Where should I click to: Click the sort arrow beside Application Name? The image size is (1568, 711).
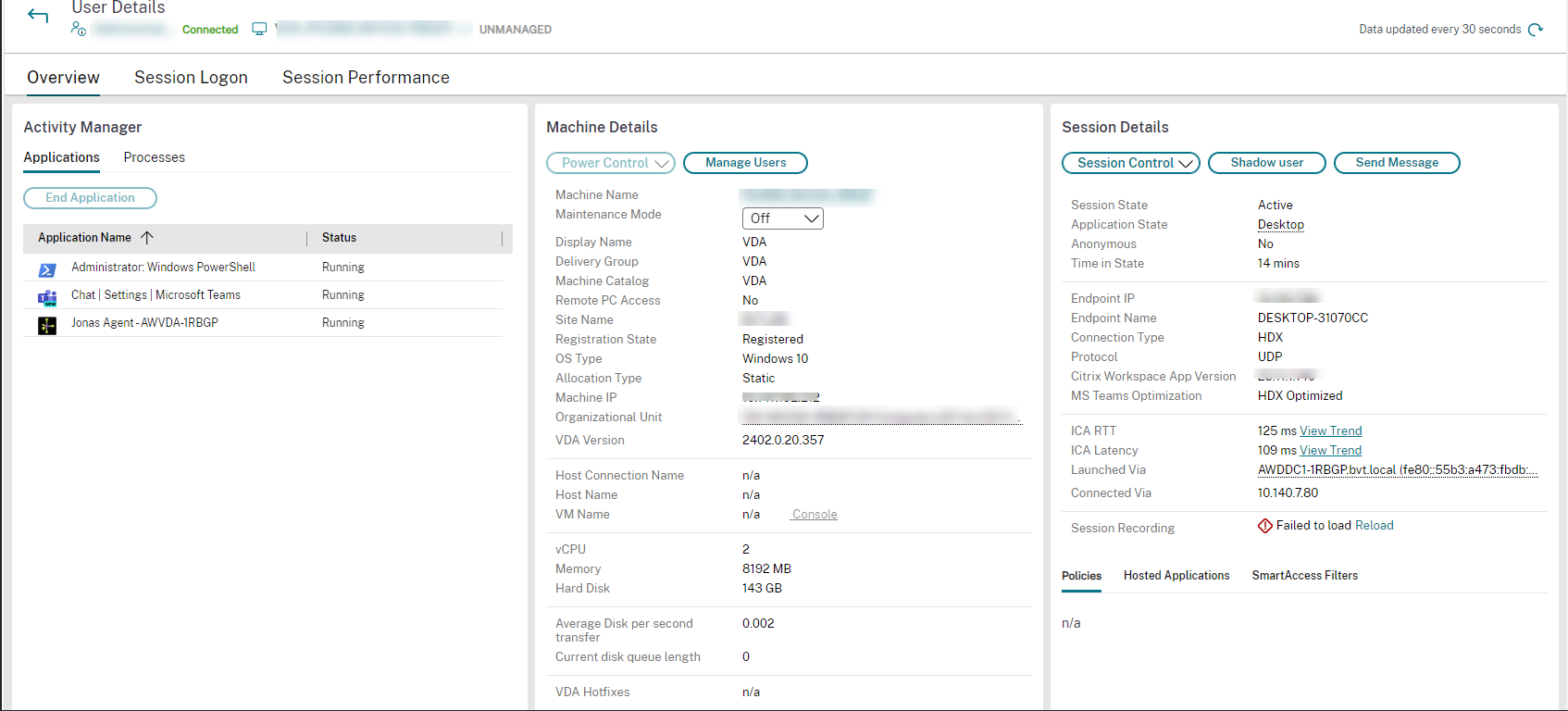tap(147, 238)
